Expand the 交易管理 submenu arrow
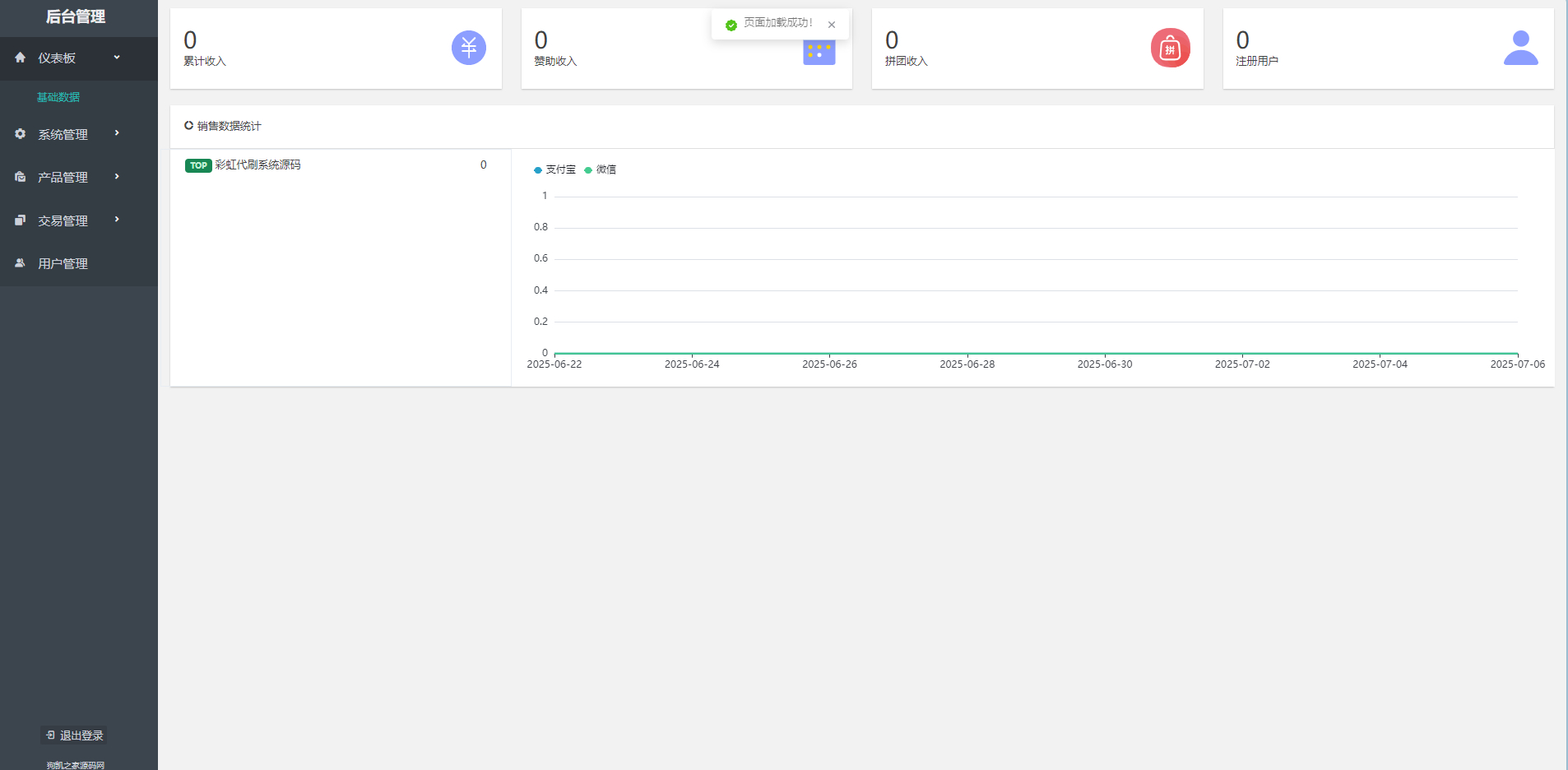The height and width of the screenshot is (770, 1568). [x=117, y=220]
